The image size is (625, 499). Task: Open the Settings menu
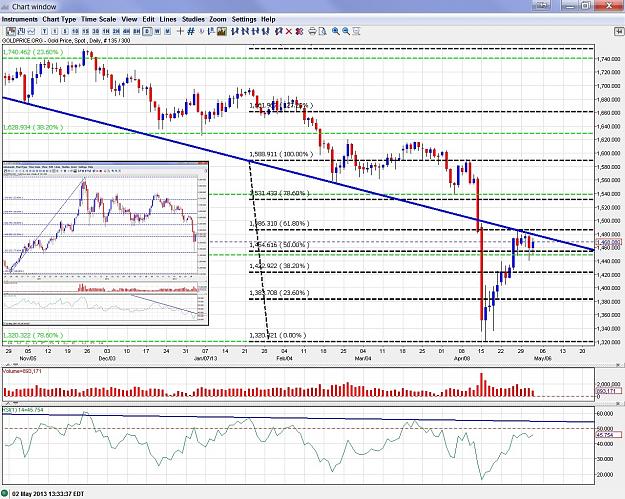coord(244,19)
